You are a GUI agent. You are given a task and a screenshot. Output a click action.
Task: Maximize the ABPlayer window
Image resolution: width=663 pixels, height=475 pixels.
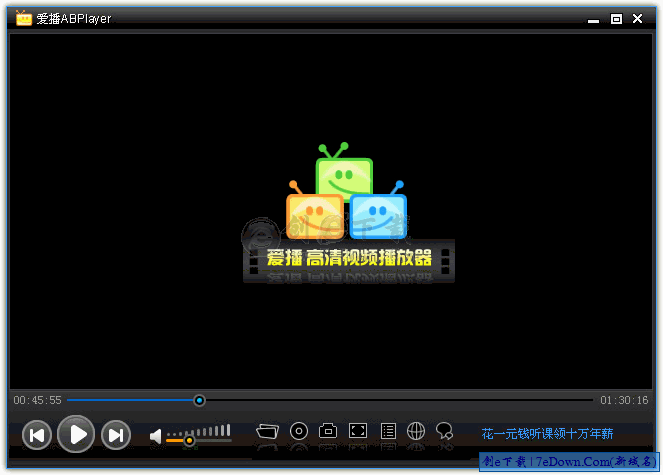[x=616, y=19]
